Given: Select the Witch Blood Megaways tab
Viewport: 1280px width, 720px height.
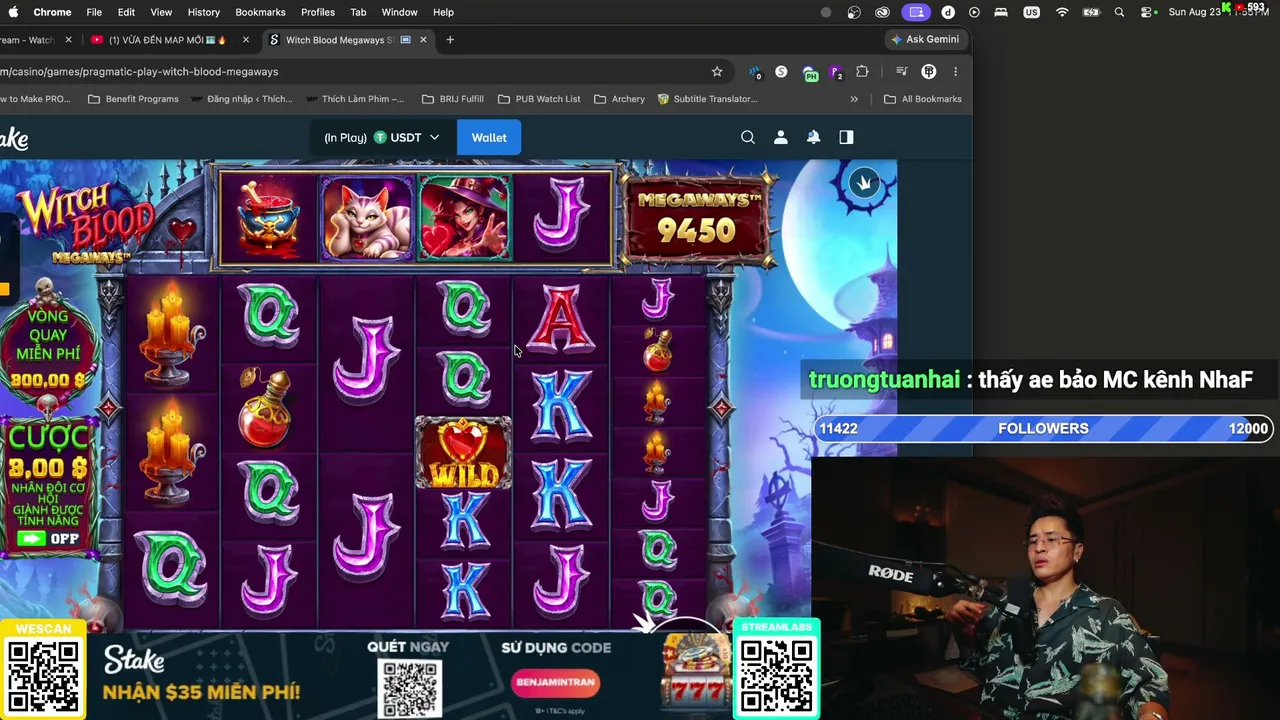Looking at the screenshot, I should [347, 40].
